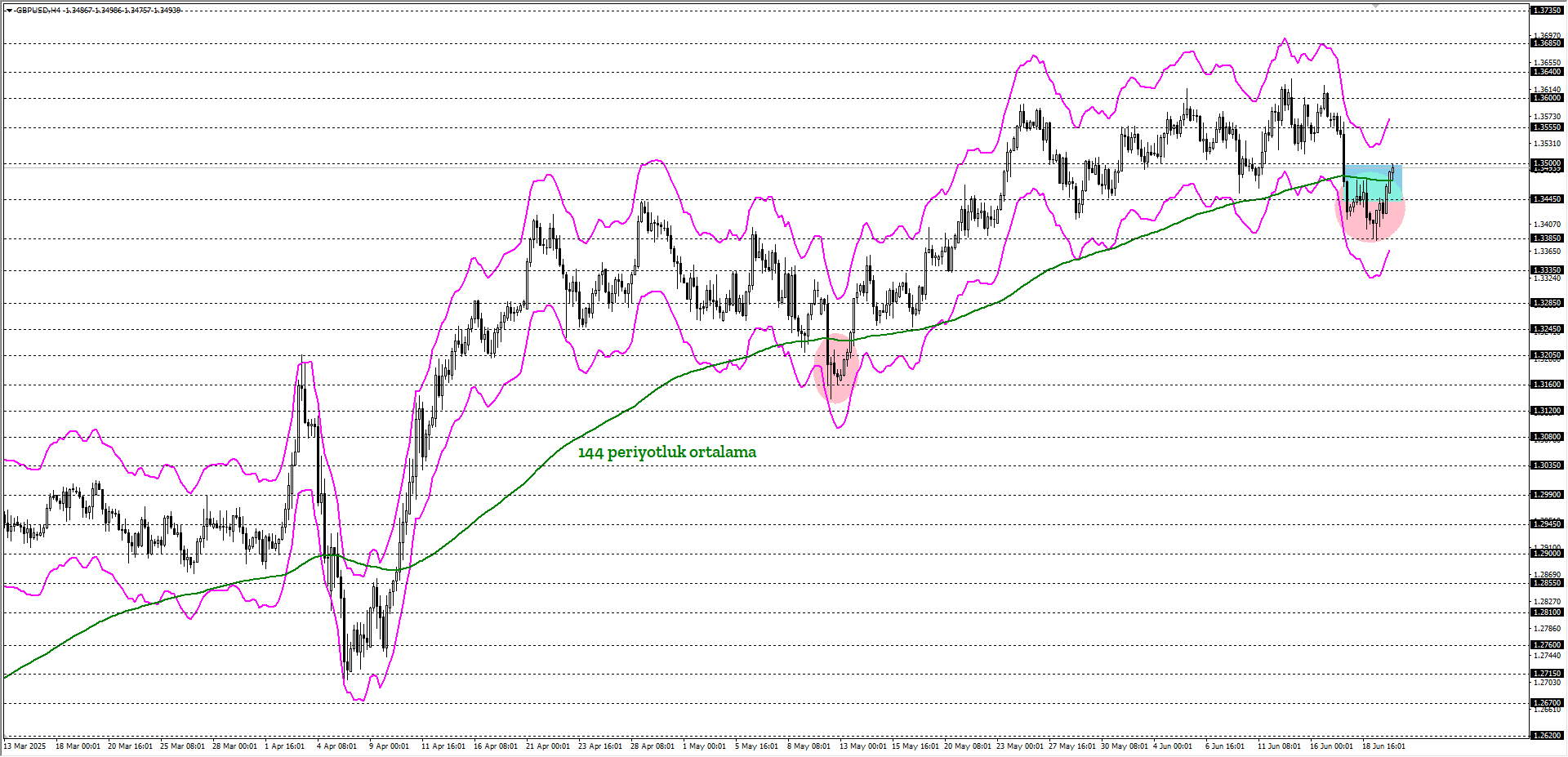Image resolution: width=1568 pixels, height=757 pixels.
Task: Click the 1.34070 price scale value
Action: coord(1547,225)
